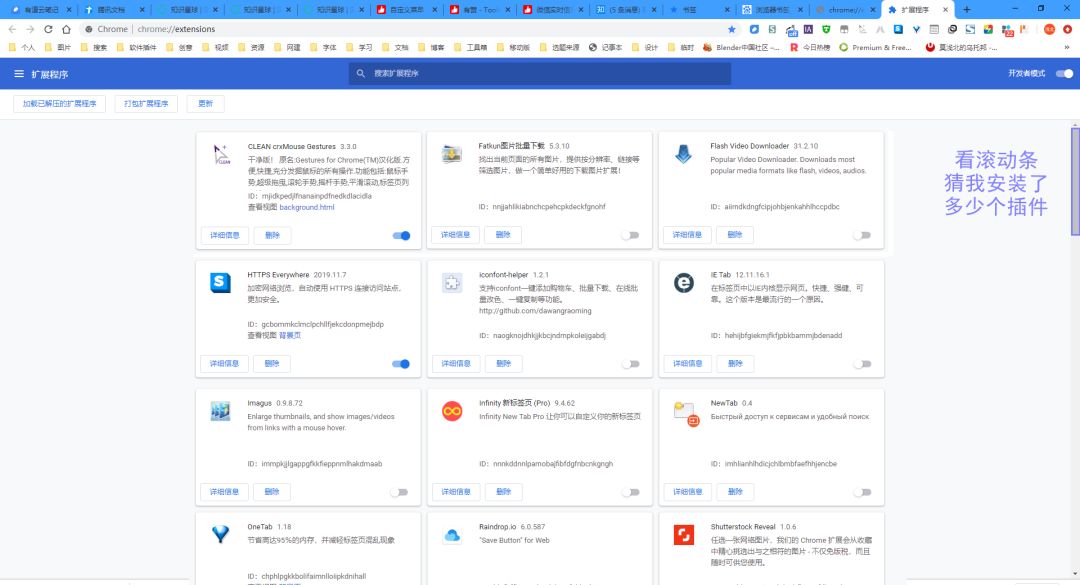1080x585 pixels.
Task: Bookmark this page with the star icon
Action: [x=731, y=29]
